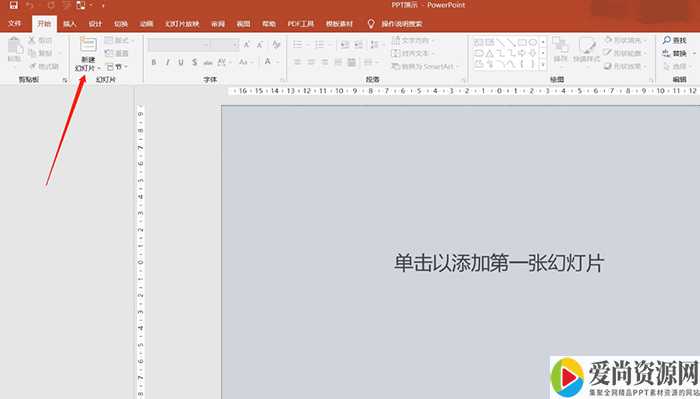Open the Customize Quick Access Toolbar dropdown
Viewport: 700px width, 399px height.
[x=103, y=6]
